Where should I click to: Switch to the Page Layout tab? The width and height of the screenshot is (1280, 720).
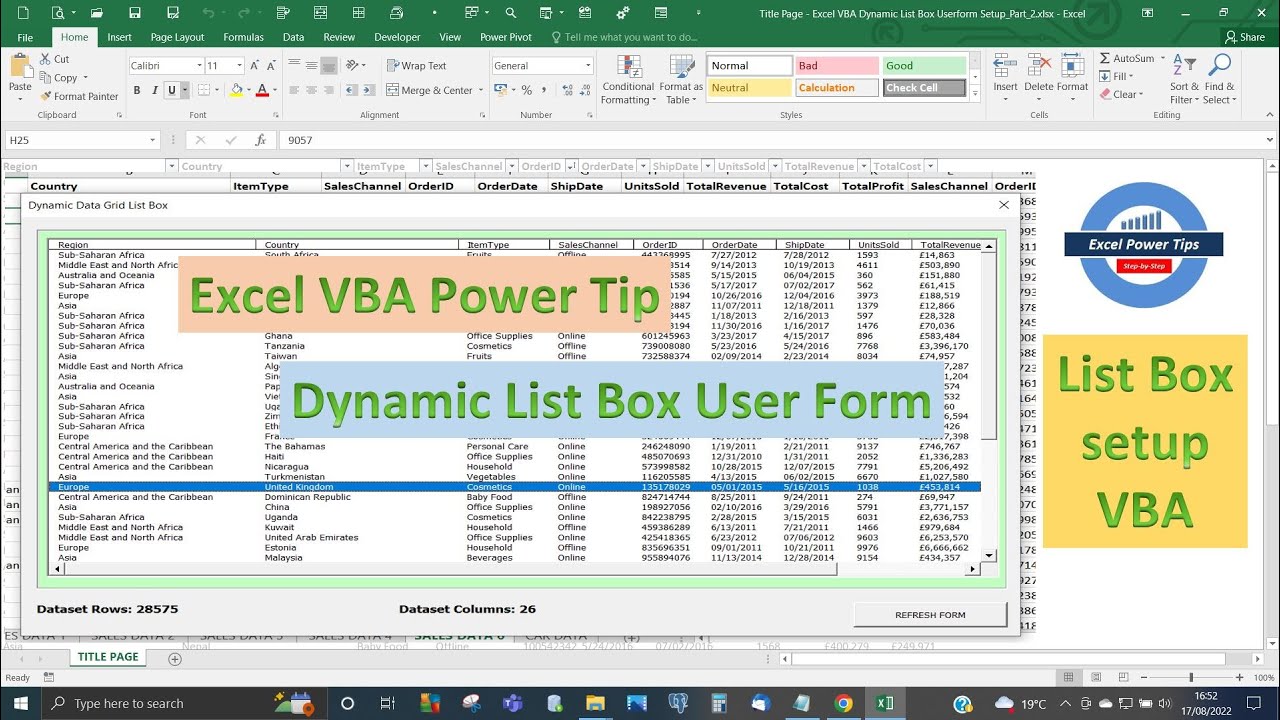point(177,37)
